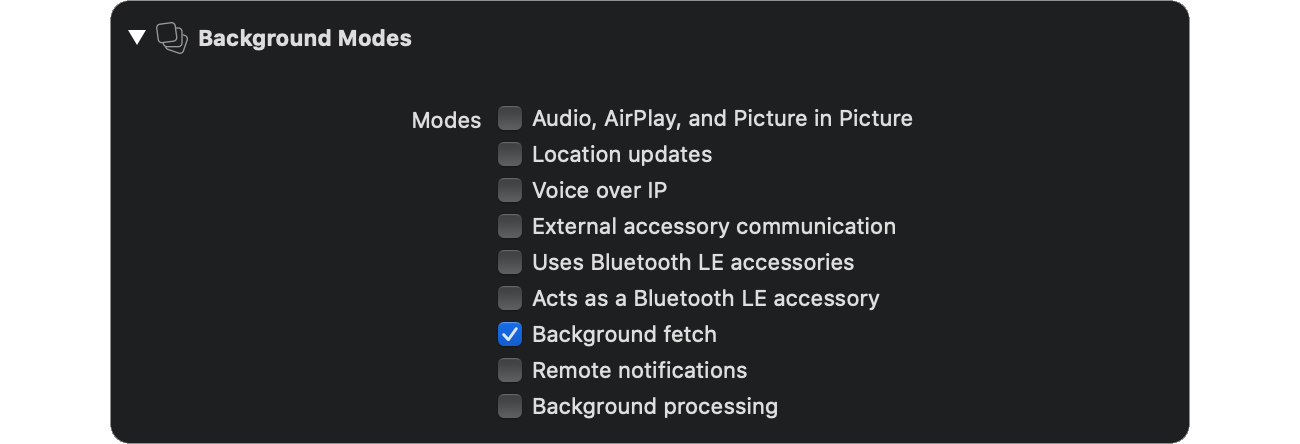Enable Audio, AirPlay, and Picture in Picture checkbox
Screen dimensions: 1300x444
point(510,119)
